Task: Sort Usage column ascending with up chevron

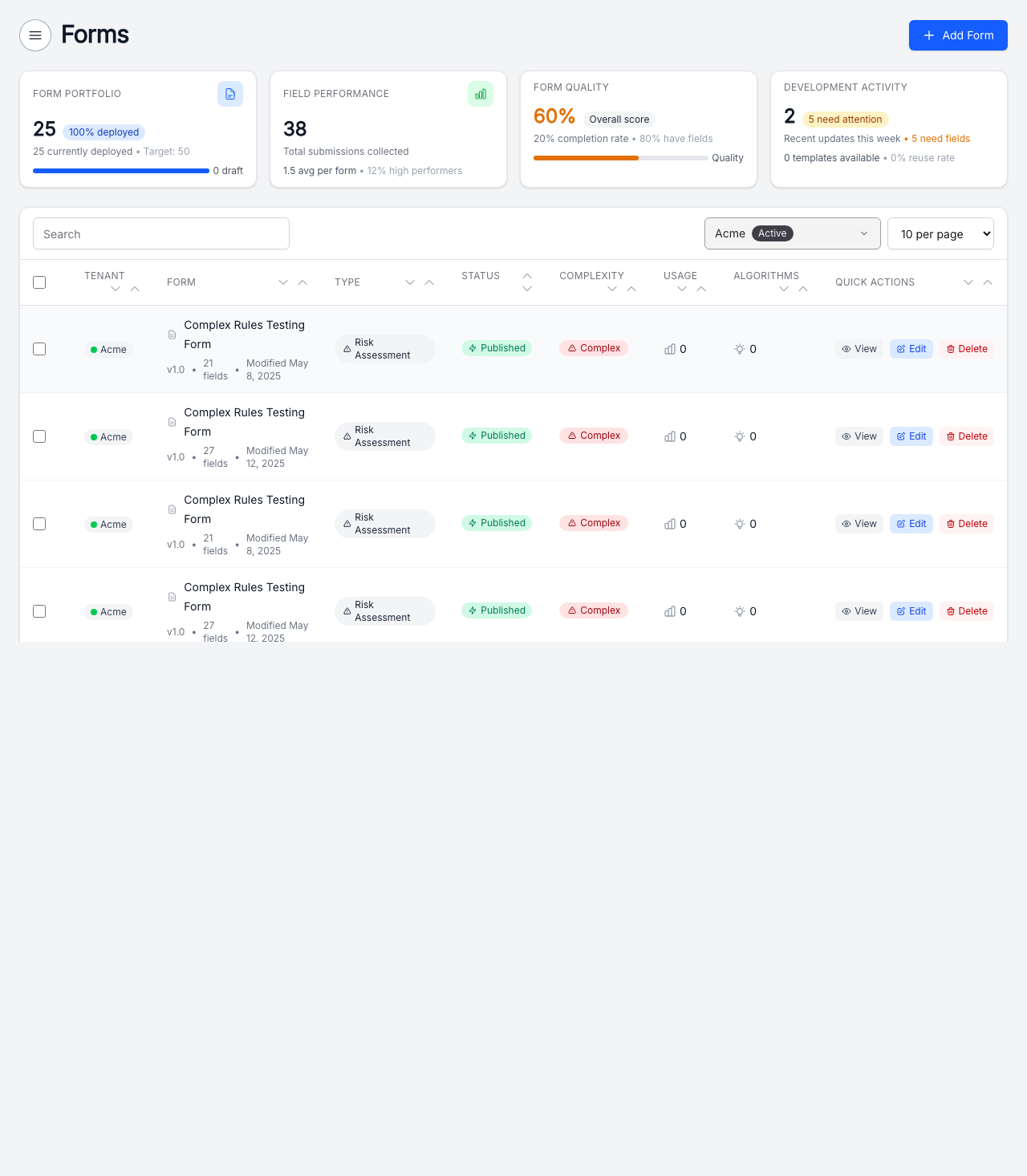Action: click(701, 289)
